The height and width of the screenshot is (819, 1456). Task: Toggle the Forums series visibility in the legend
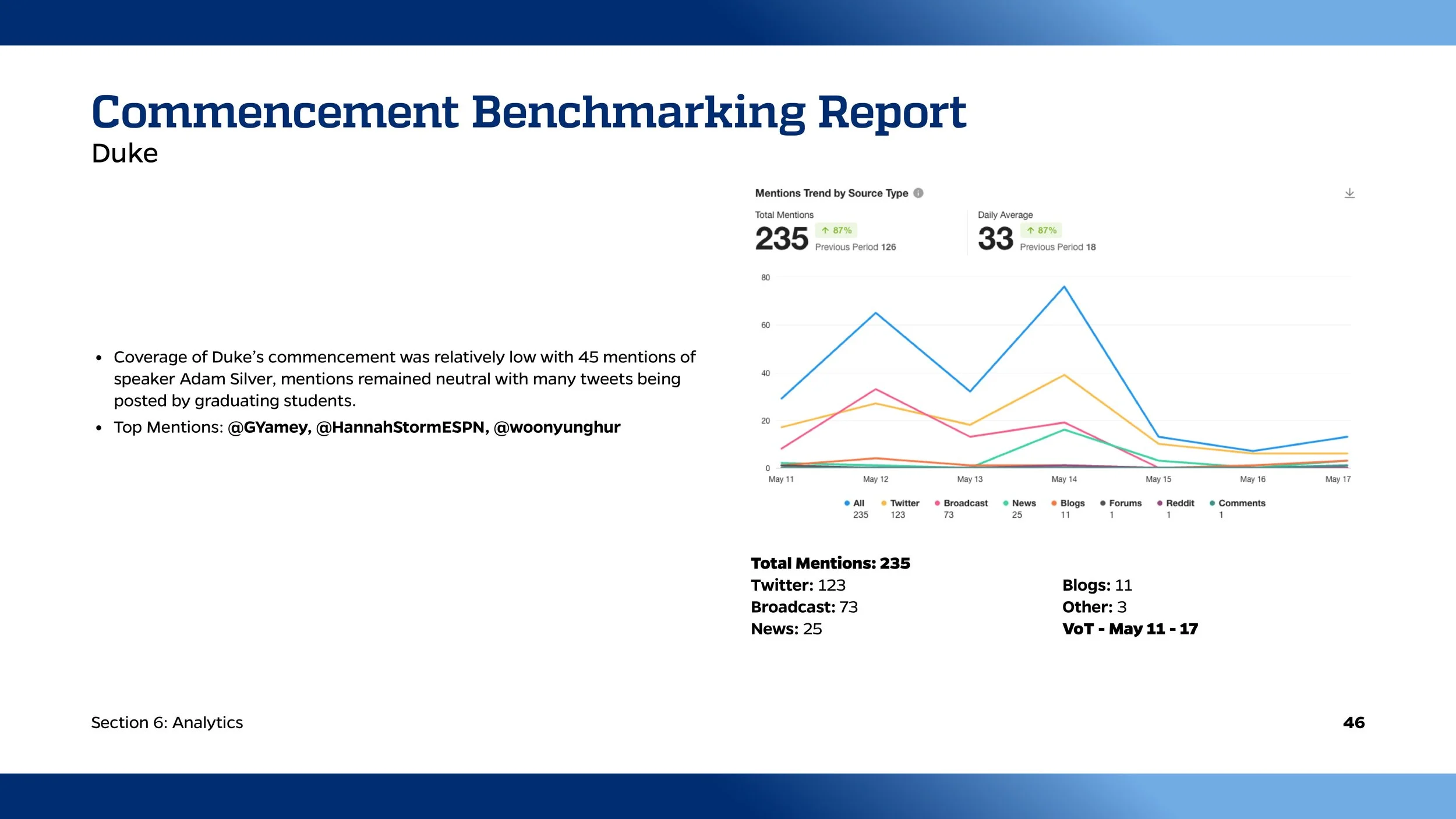pyautogui.click(x=1102, y=503)
